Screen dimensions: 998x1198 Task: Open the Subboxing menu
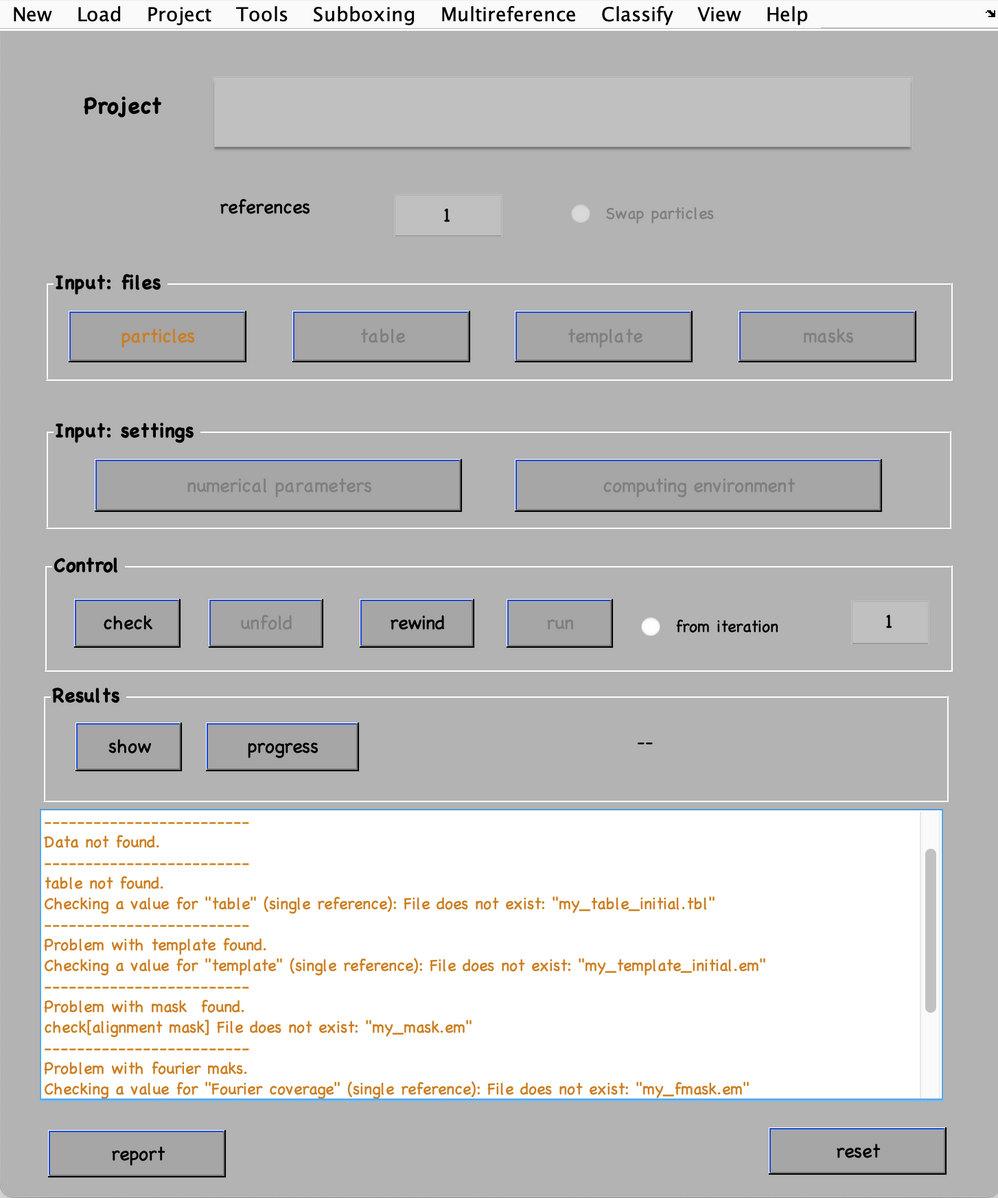click(x=363, y=14)
